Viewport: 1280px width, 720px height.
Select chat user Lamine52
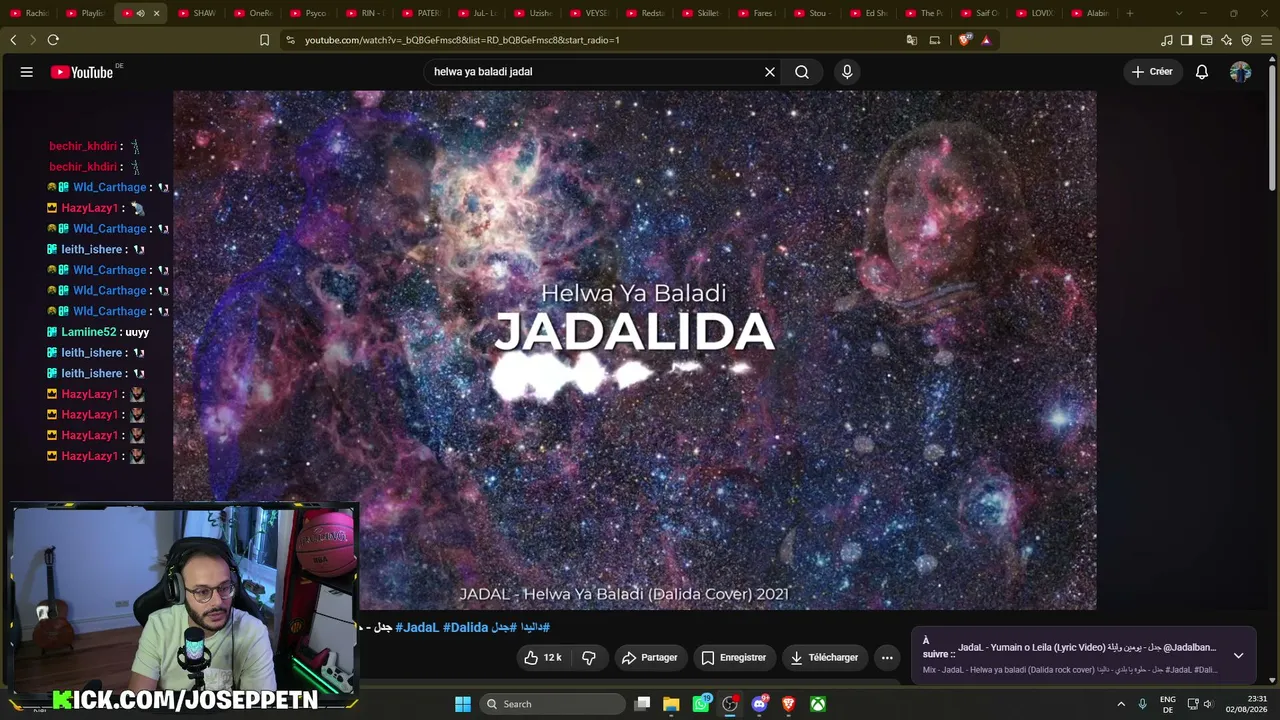click(x=89, y=332)
